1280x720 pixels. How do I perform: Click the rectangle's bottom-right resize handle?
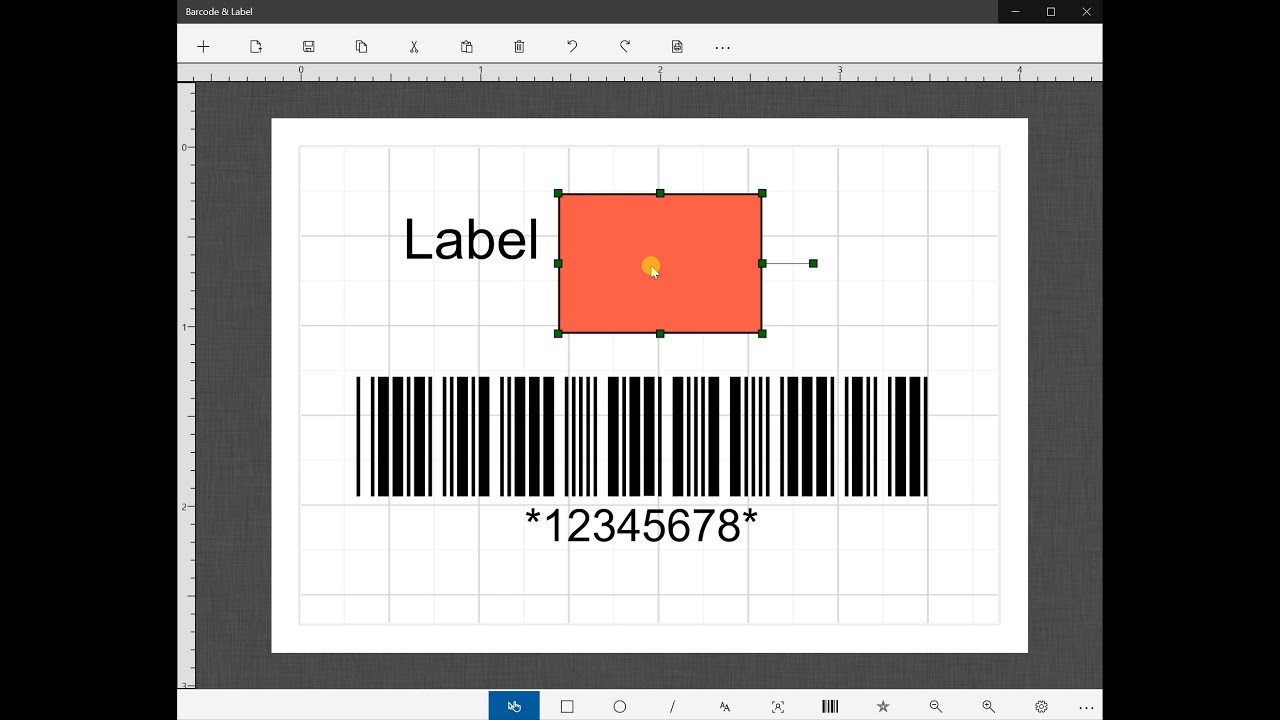click(x=763, y=334)
